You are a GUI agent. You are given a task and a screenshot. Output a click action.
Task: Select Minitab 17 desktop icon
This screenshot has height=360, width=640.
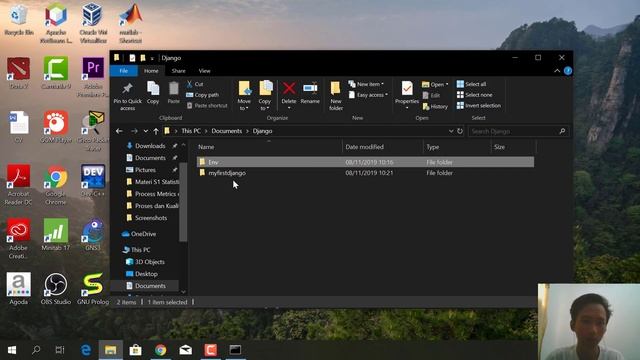click(56, 234)
